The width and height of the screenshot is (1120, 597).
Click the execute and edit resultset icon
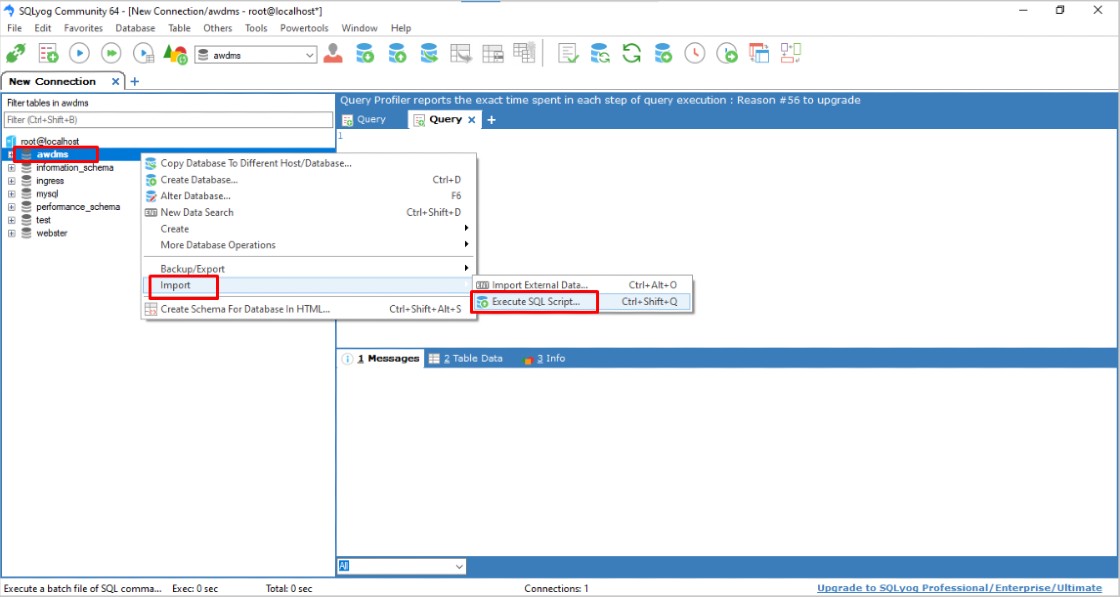144,54
